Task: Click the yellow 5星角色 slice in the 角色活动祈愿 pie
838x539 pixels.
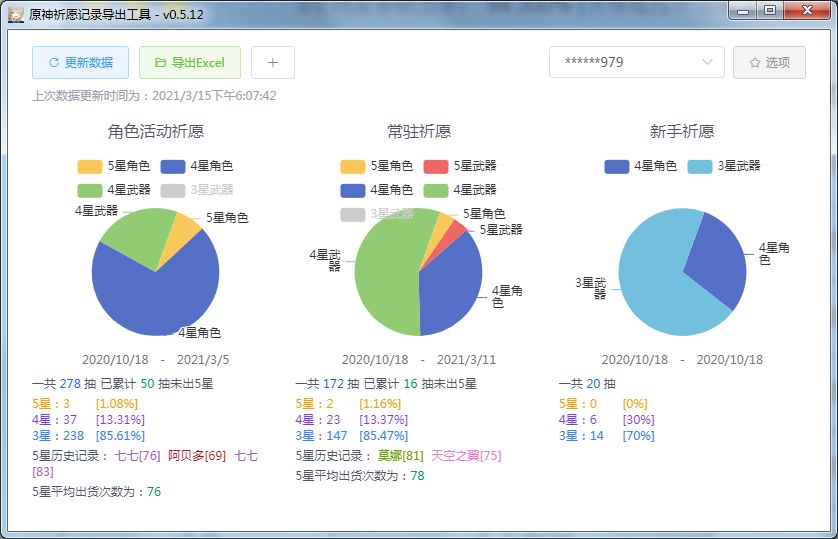Action: pos(181,235)
